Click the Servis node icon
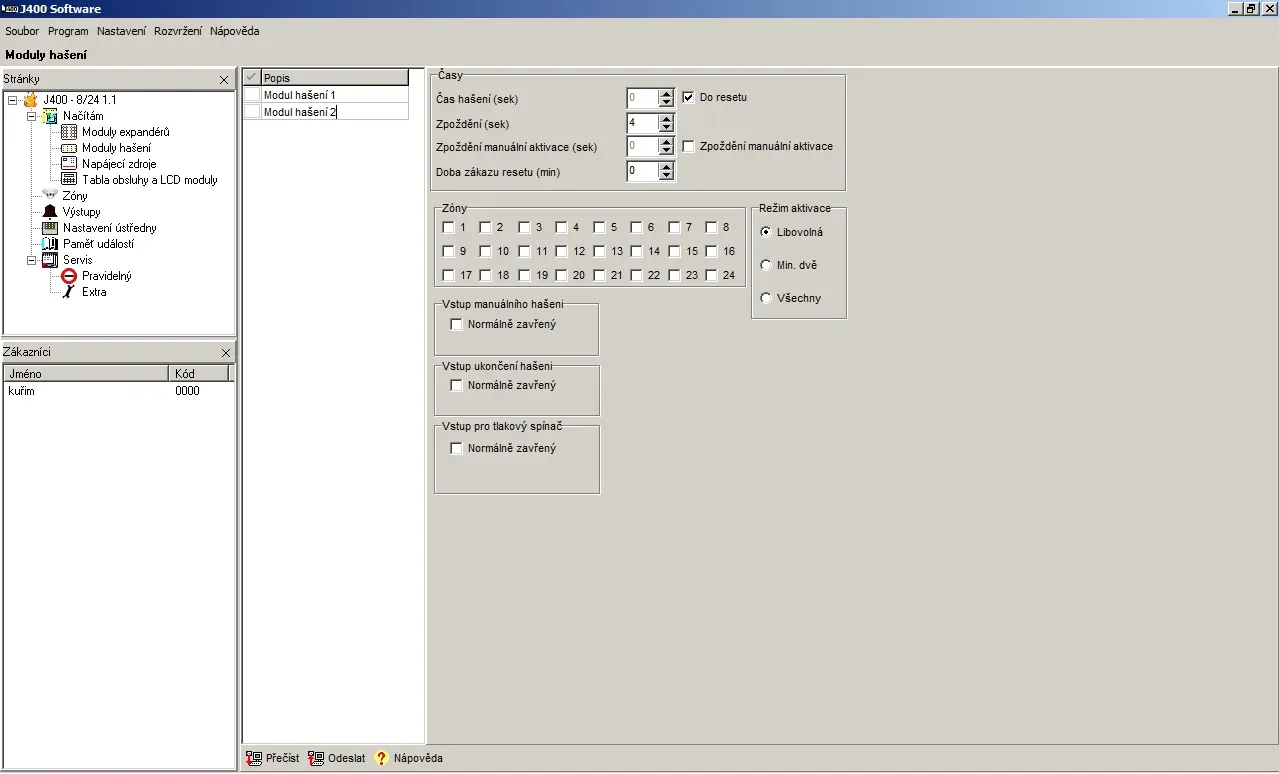1279x774 pixels. pos(50,260)
